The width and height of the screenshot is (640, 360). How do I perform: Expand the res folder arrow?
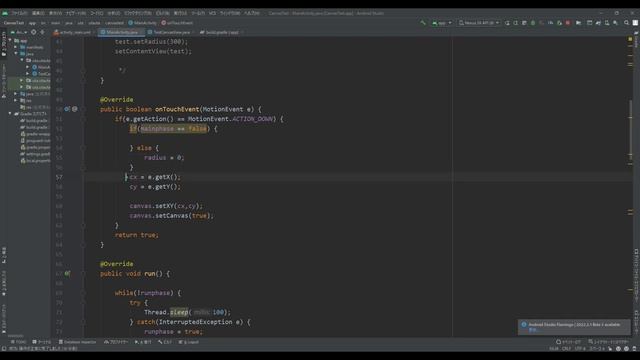click(x=16, y=100)
